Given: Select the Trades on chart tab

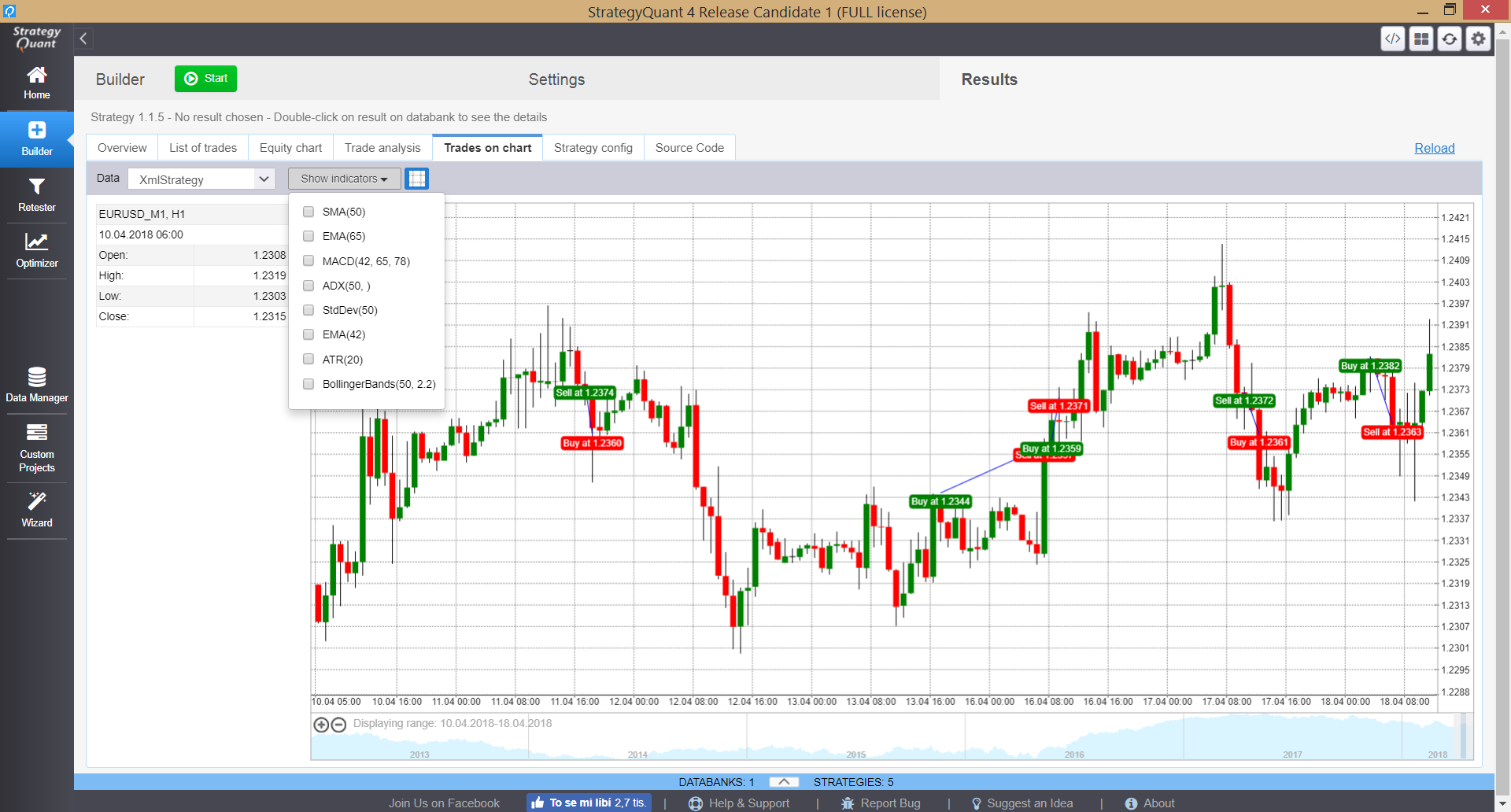Looking at the screenshot, I should (x=488, y=148).
